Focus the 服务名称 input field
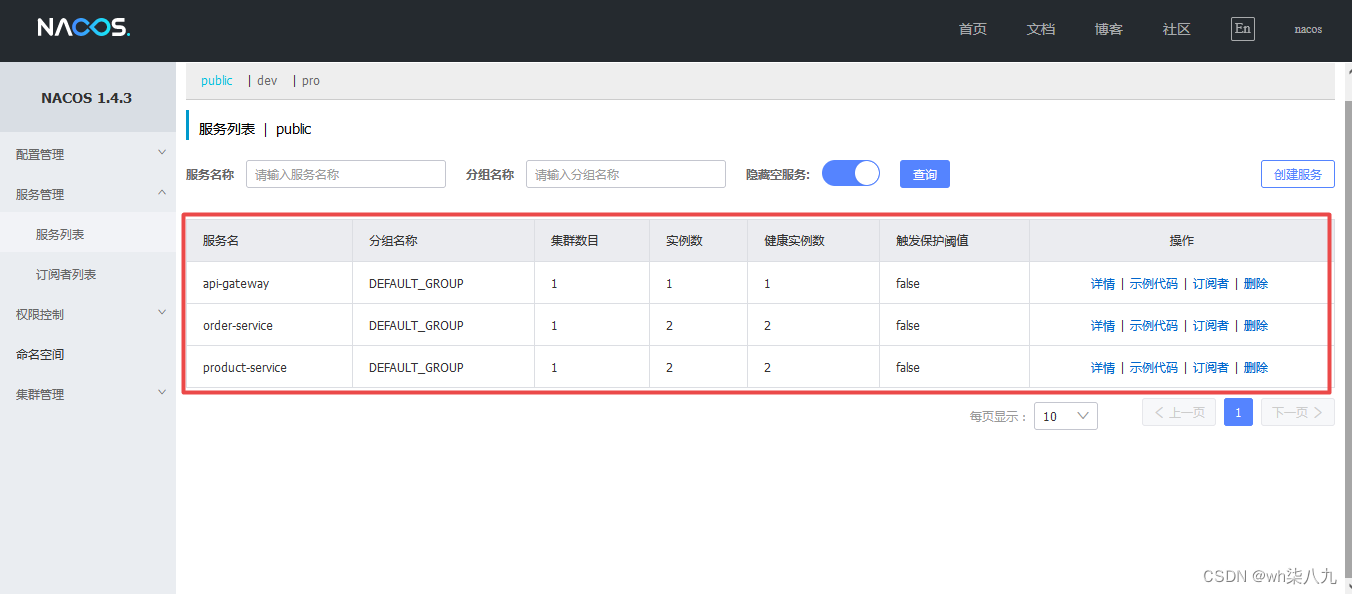1352x594 pixels. pos(346,174)
